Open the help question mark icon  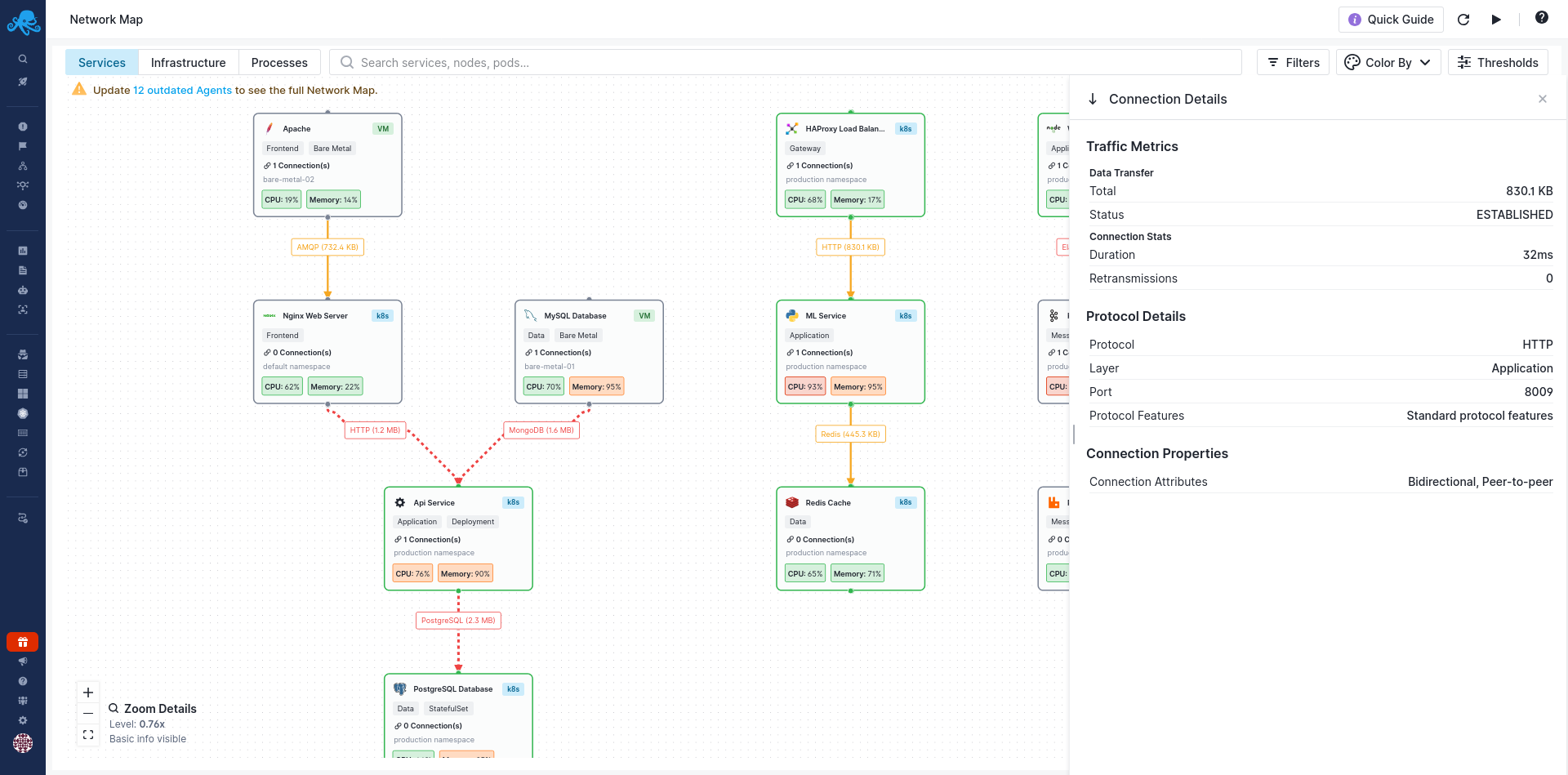coord(1541,18)
